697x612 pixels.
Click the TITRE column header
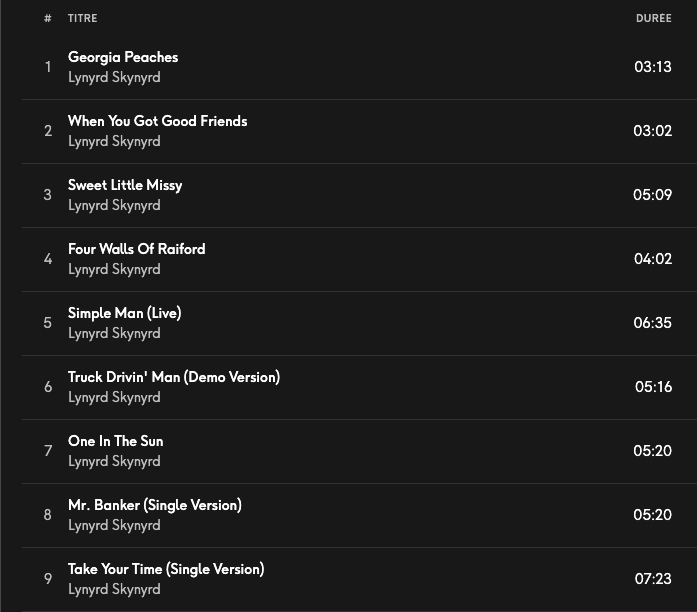coord(83,18)
